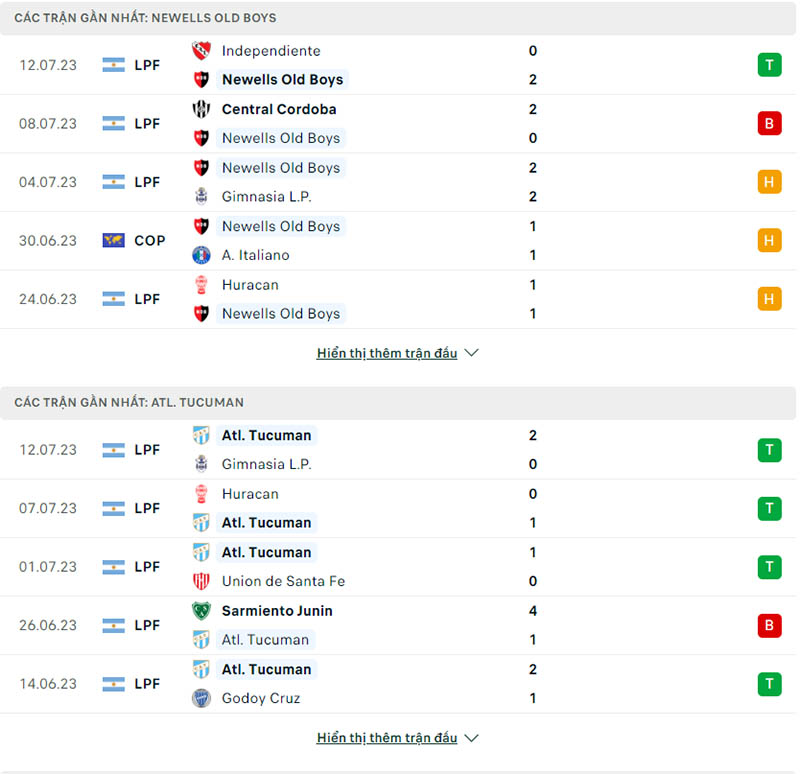
Task: Follow the Newells Old Boys team link
Action: [281, 79]
